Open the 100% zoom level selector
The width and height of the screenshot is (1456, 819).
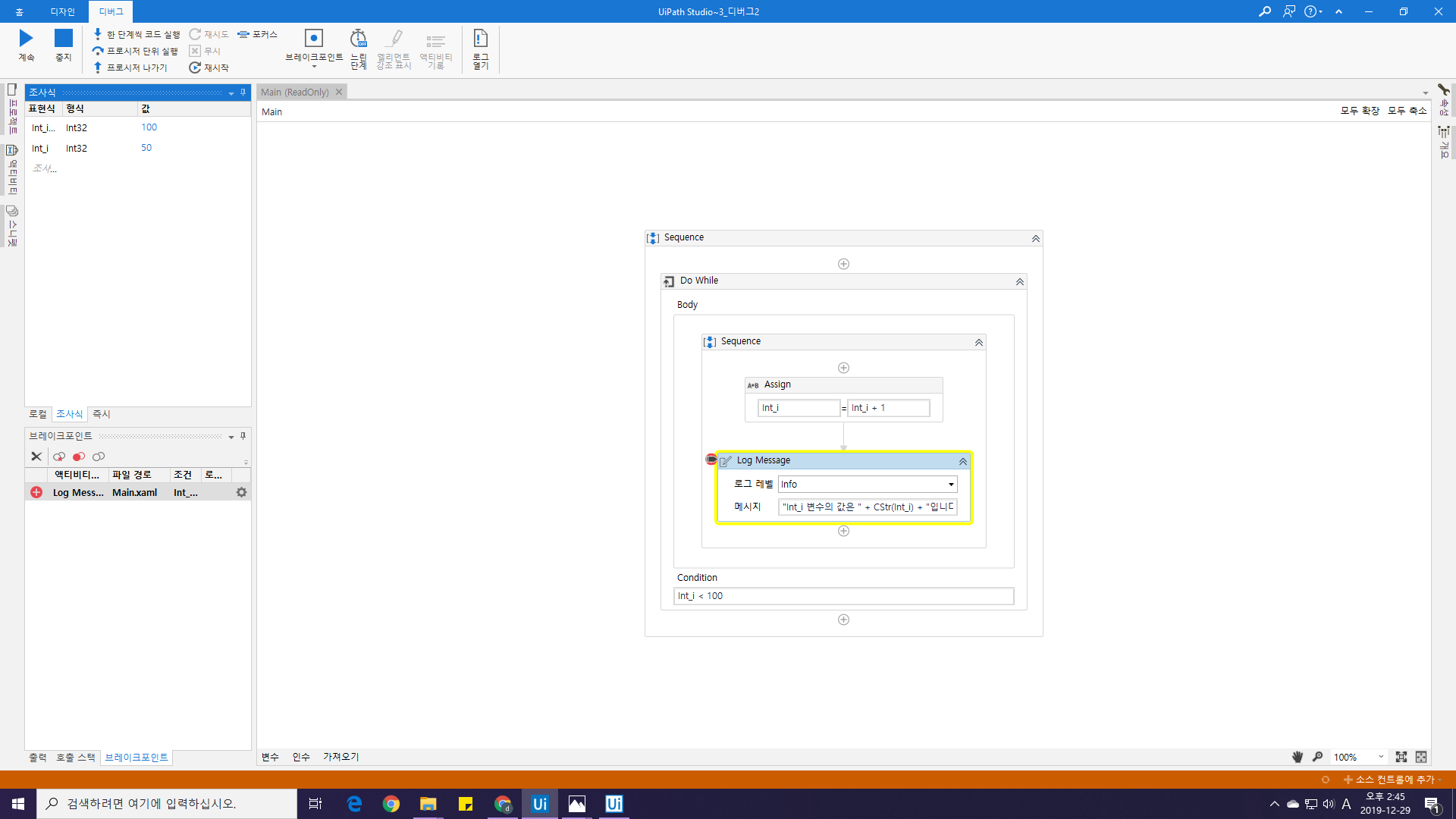[x=1380, y=757]
